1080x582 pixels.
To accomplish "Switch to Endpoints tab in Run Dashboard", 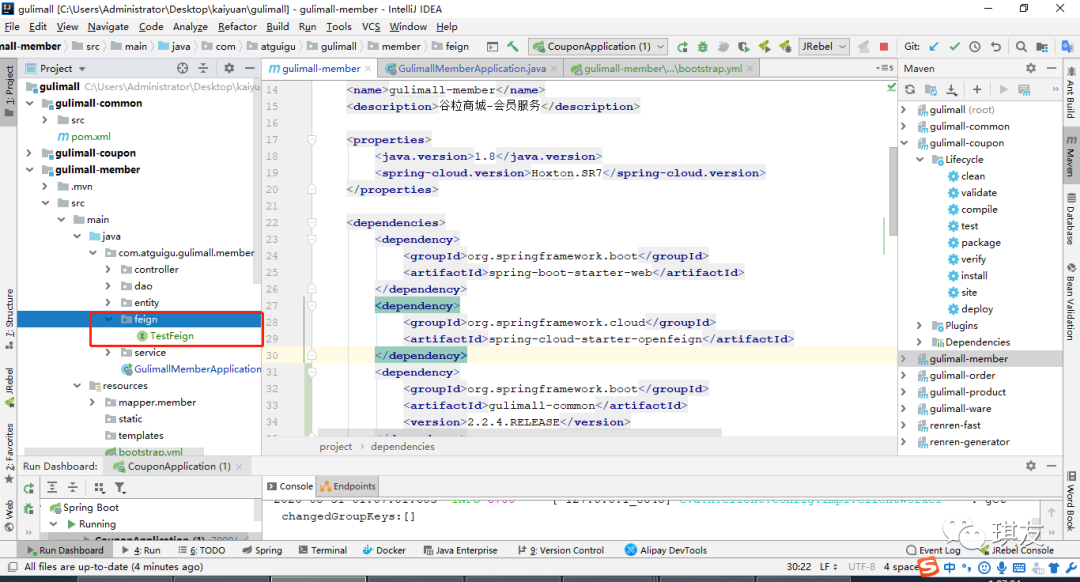I will click(x=348, y=487).
